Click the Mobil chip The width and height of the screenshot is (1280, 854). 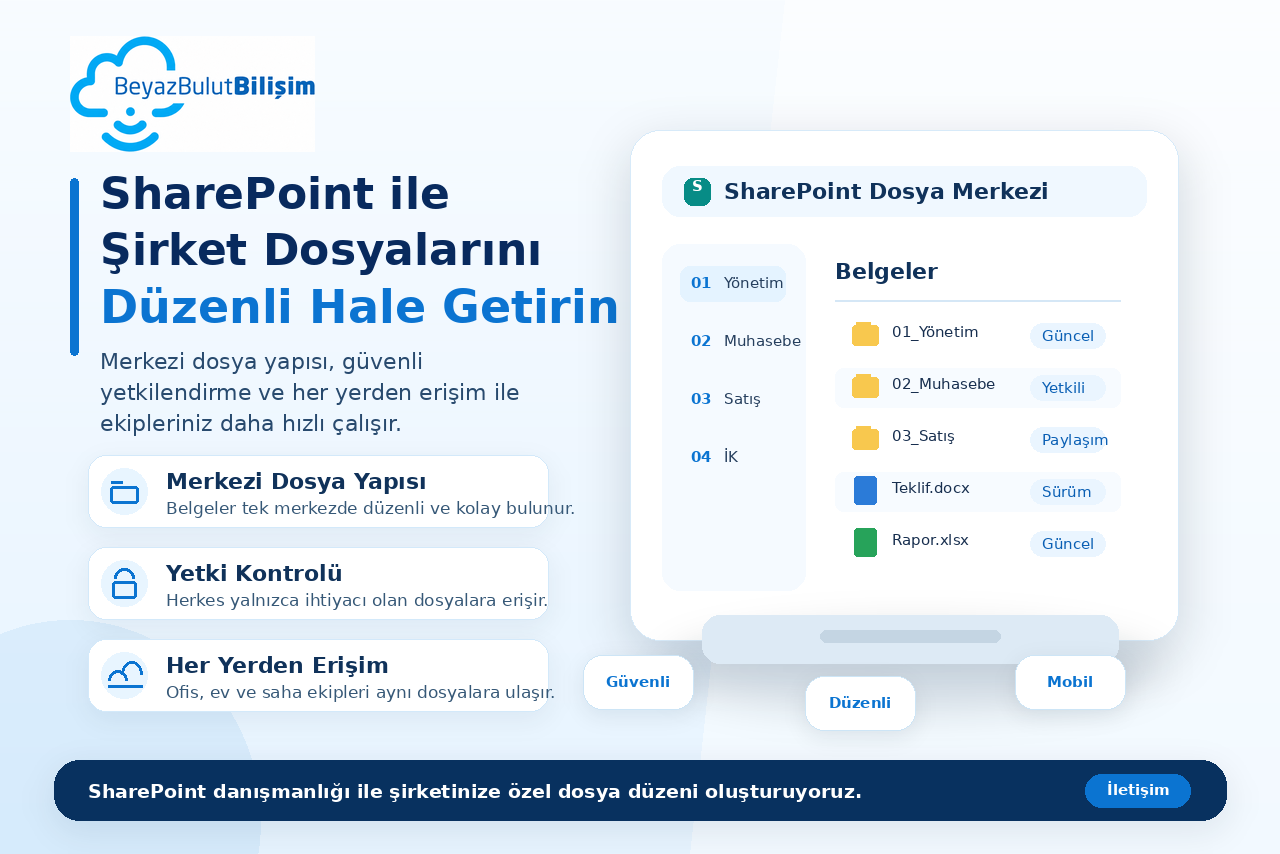coord(1070,683)
